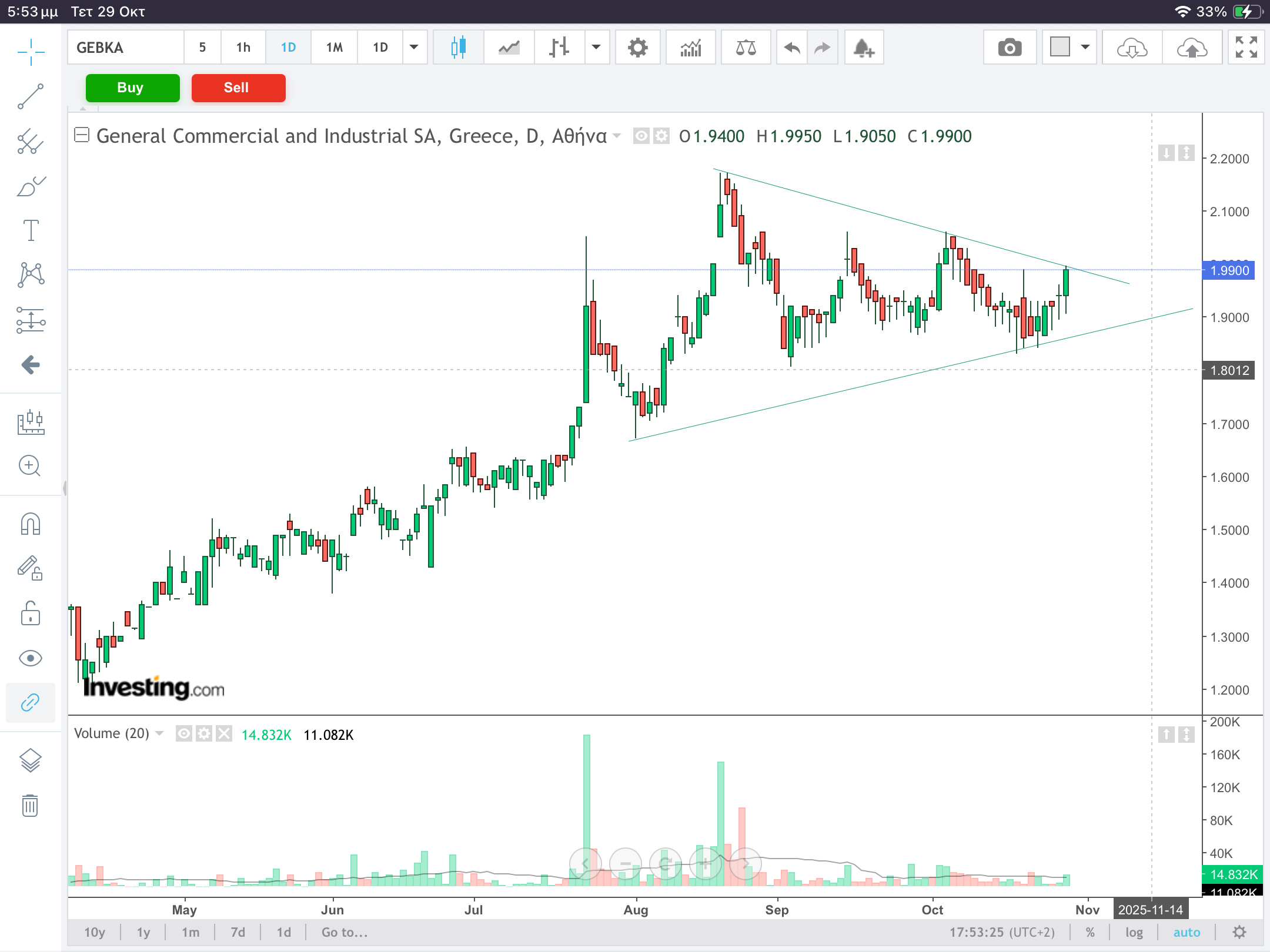The image size is (1270, 952).
Task: Select the trend line drawing tool
Action: [x=31, y=97]
